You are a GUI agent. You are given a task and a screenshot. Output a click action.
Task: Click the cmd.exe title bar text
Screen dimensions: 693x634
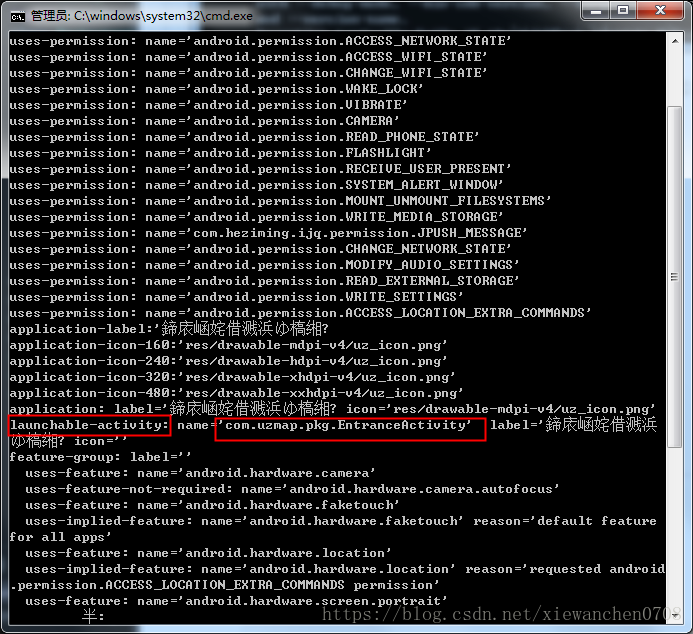[142, 16]
